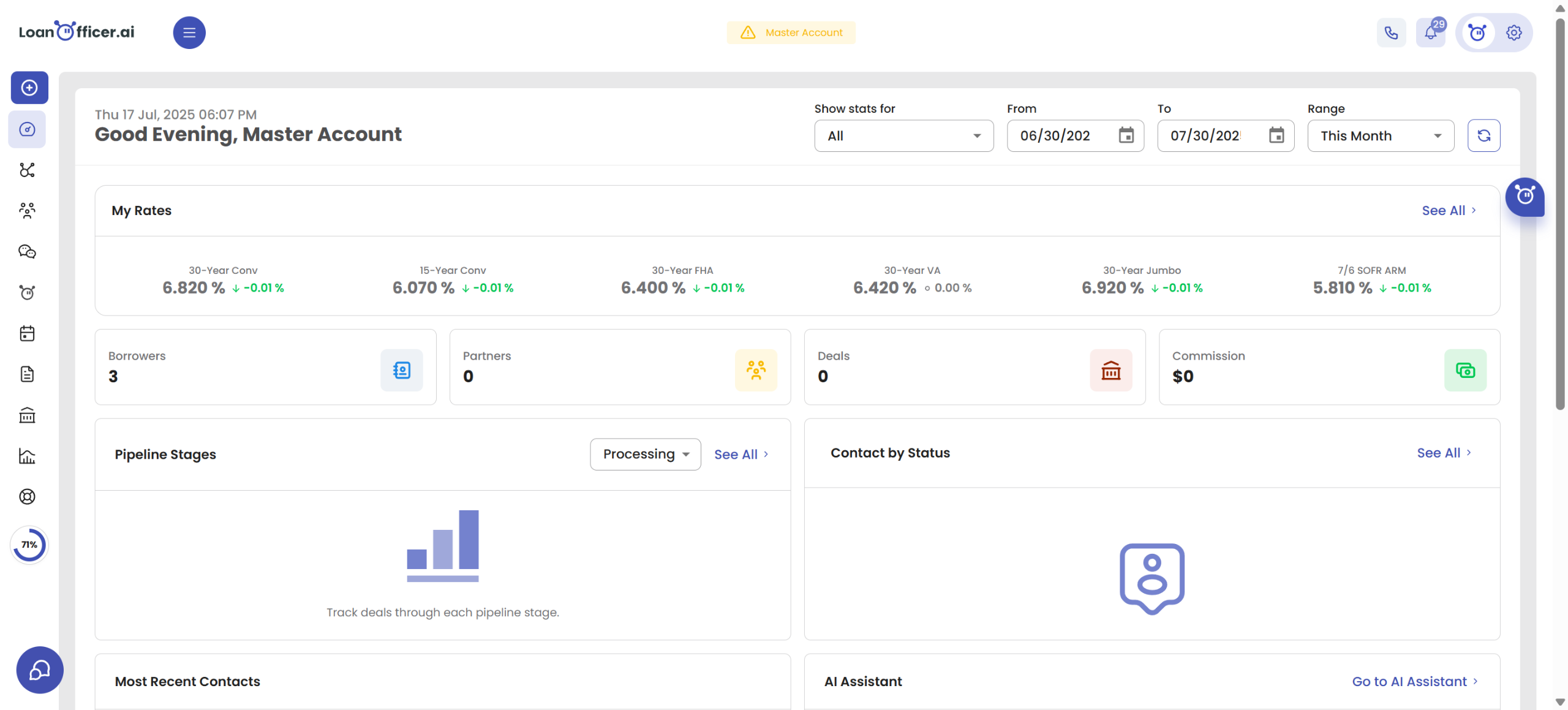This screenshot has height=710, width=1568.
Task: Open the contacts people sidebar item
Action: pos(27,211)
